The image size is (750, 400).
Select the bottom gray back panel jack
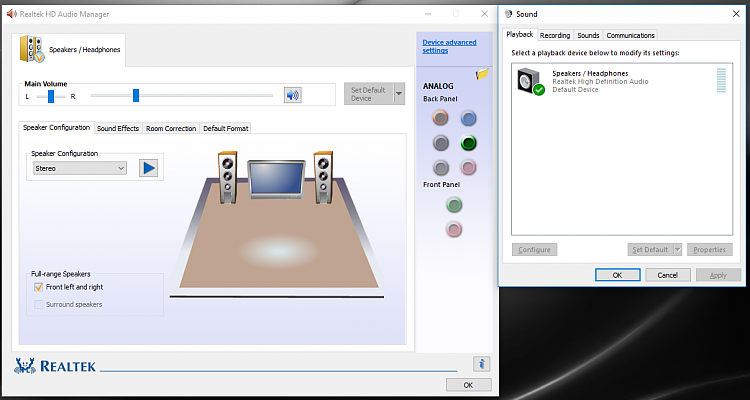click(x=441, y=167)
